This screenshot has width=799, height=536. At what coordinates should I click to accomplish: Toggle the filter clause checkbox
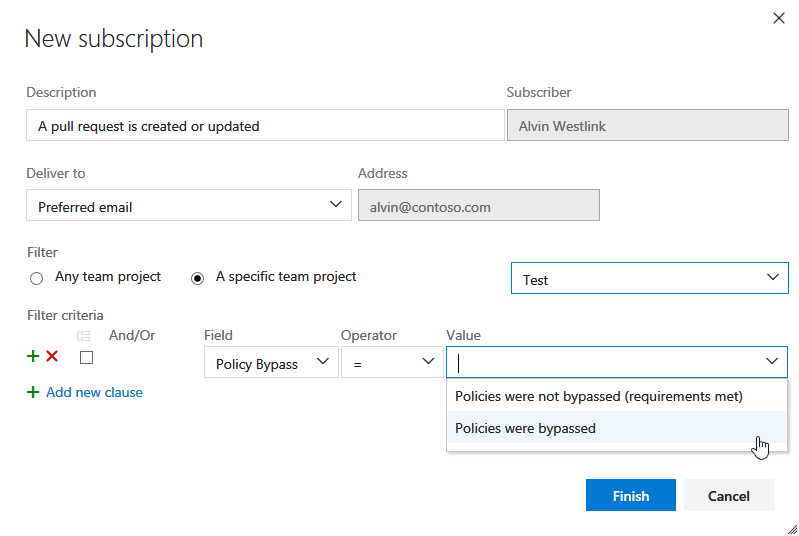point(86,357)
